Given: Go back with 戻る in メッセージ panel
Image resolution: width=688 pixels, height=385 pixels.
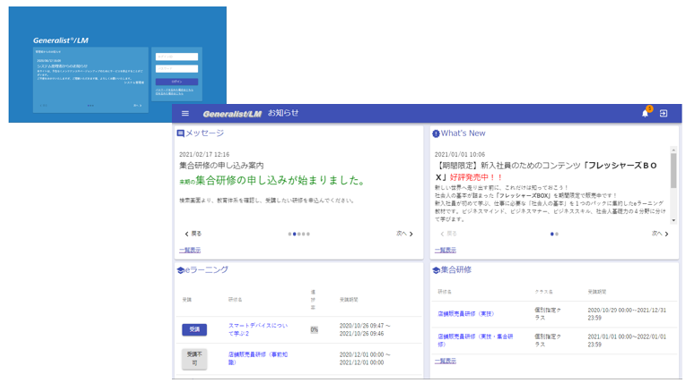Looking at the screenshot, I should pos(193,234).
